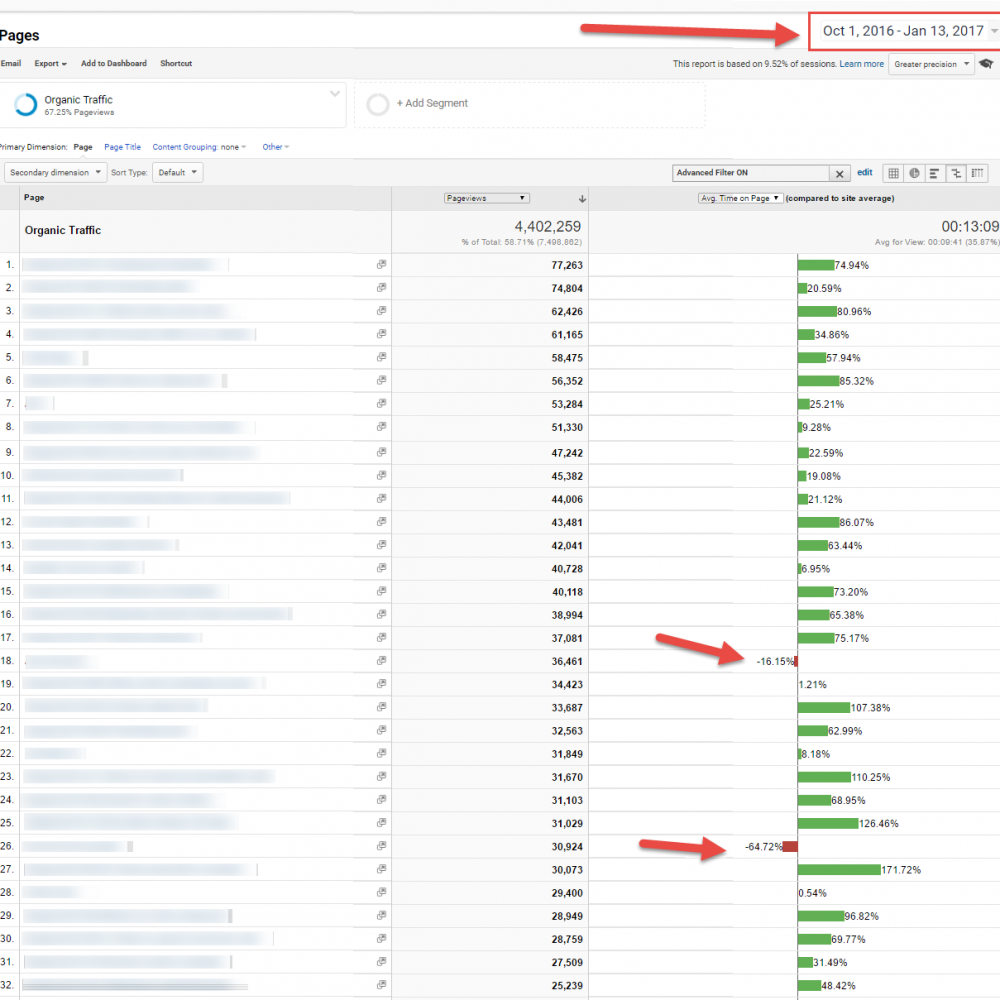Open the graduation cap education icon

pos(986,64)
